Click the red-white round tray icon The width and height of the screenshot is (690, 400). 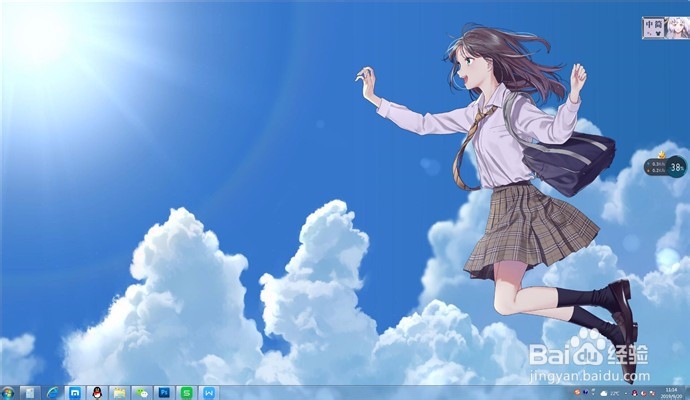(x=644, y=393)
